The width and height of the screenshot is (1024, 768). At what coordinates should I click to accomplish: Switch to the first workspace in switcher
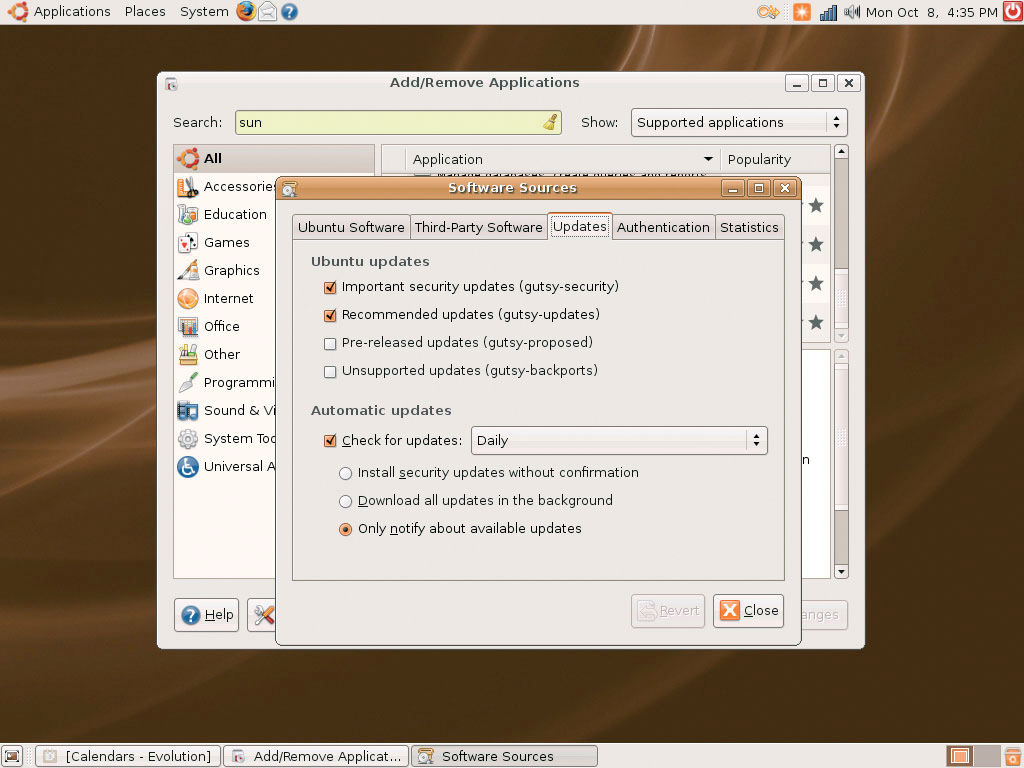click(959, 756)
